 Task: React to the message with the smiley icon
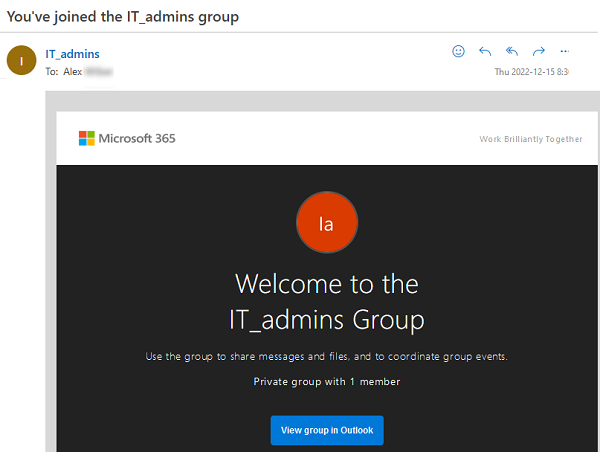coord(458,51)
